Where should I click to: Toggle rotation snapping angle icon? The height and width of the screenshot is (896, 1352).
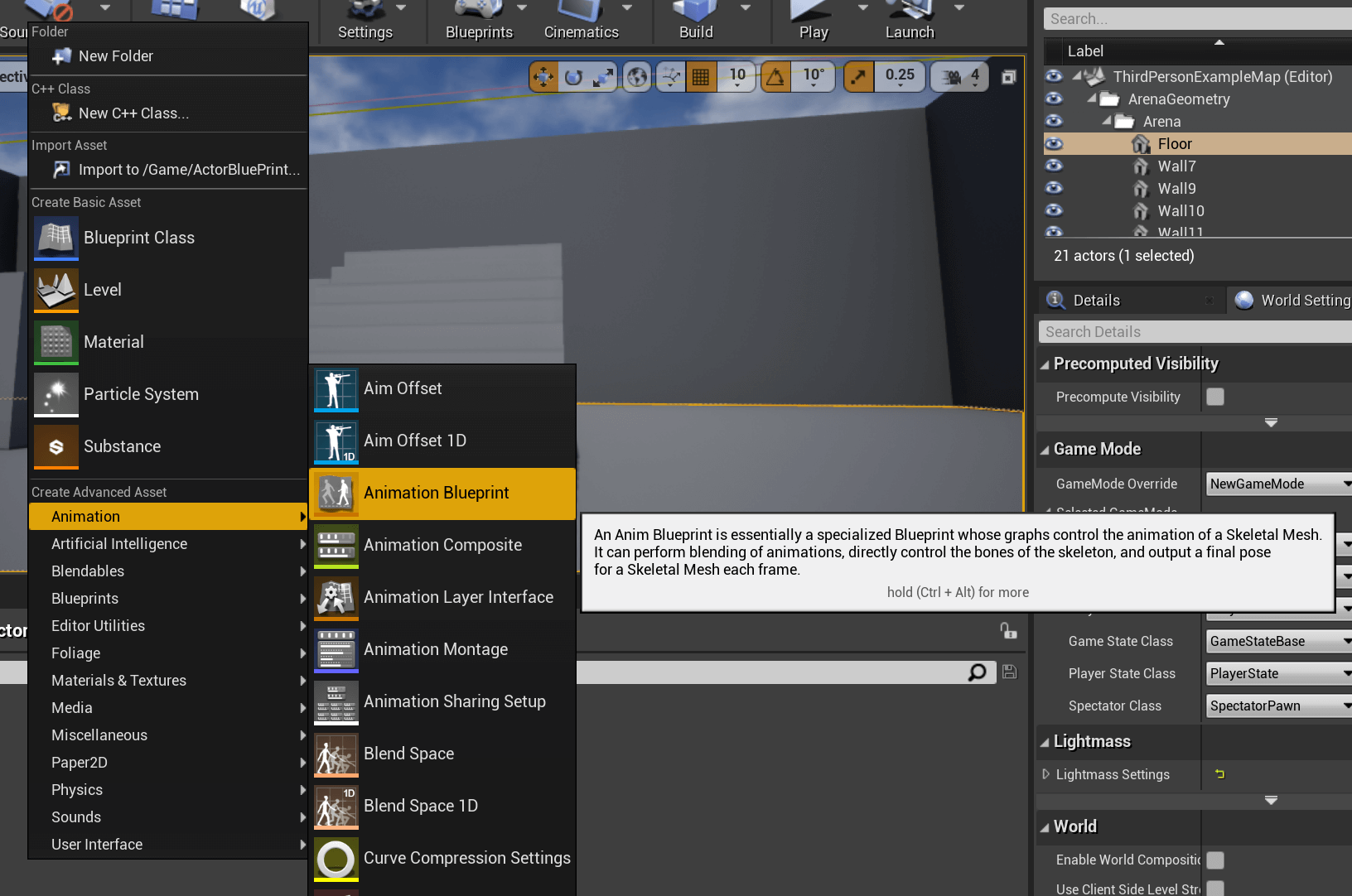(x=775, y=77)
